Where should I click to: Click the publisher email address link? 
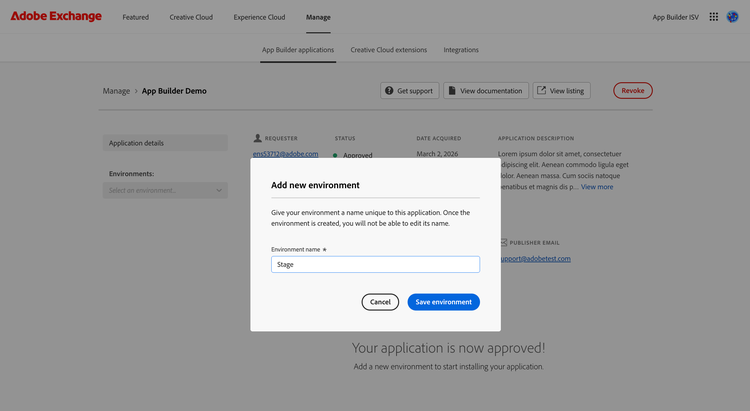[535, 259]
